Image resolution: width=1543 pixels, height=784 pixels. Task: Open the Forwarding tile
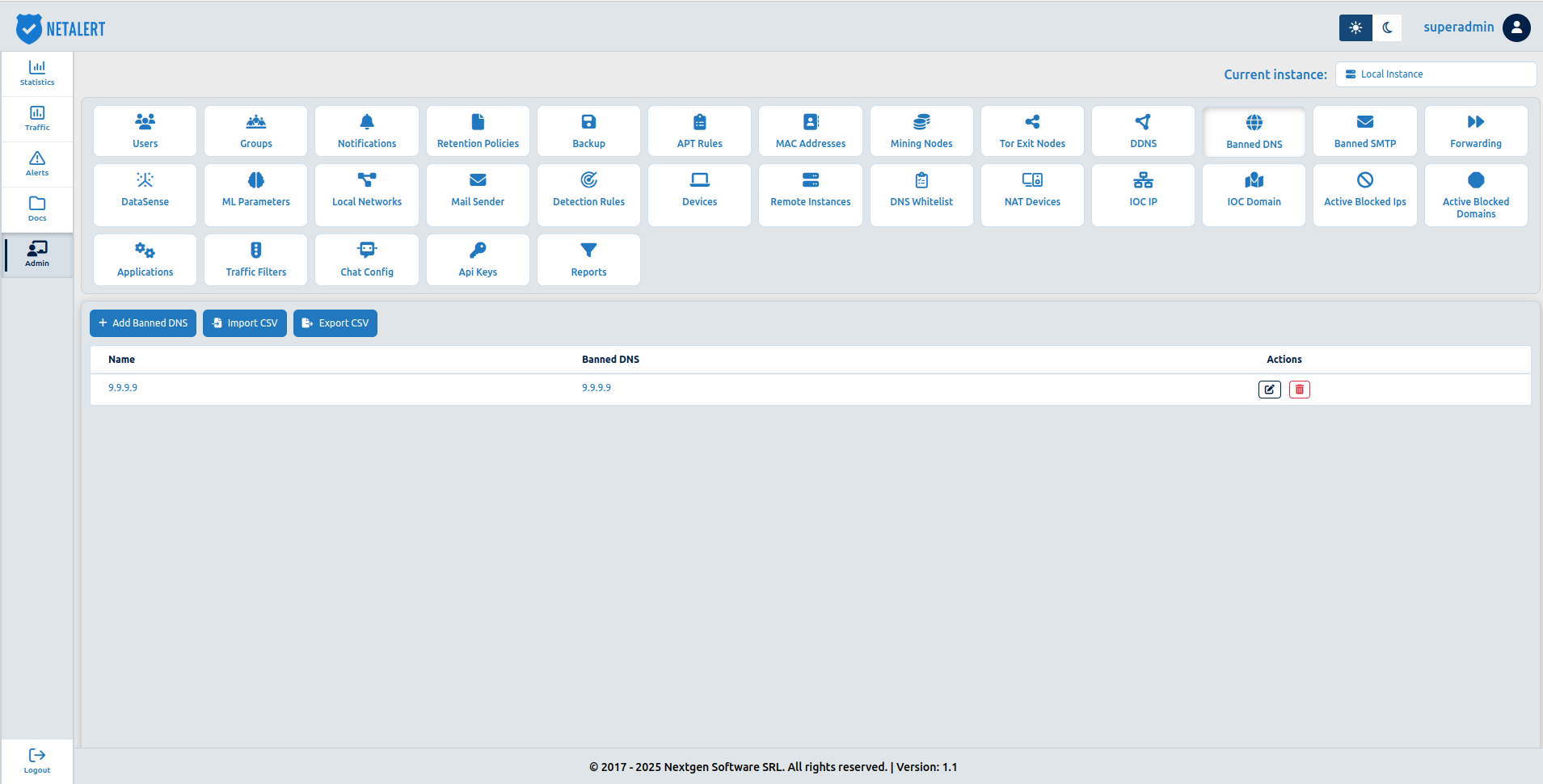tap(1476, 131)
